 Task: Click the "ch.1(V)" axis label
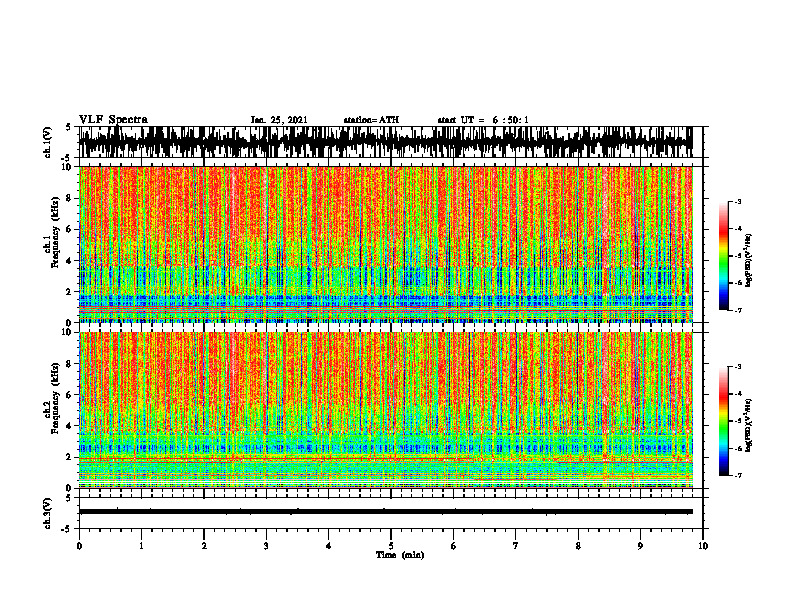coord(48,142)
